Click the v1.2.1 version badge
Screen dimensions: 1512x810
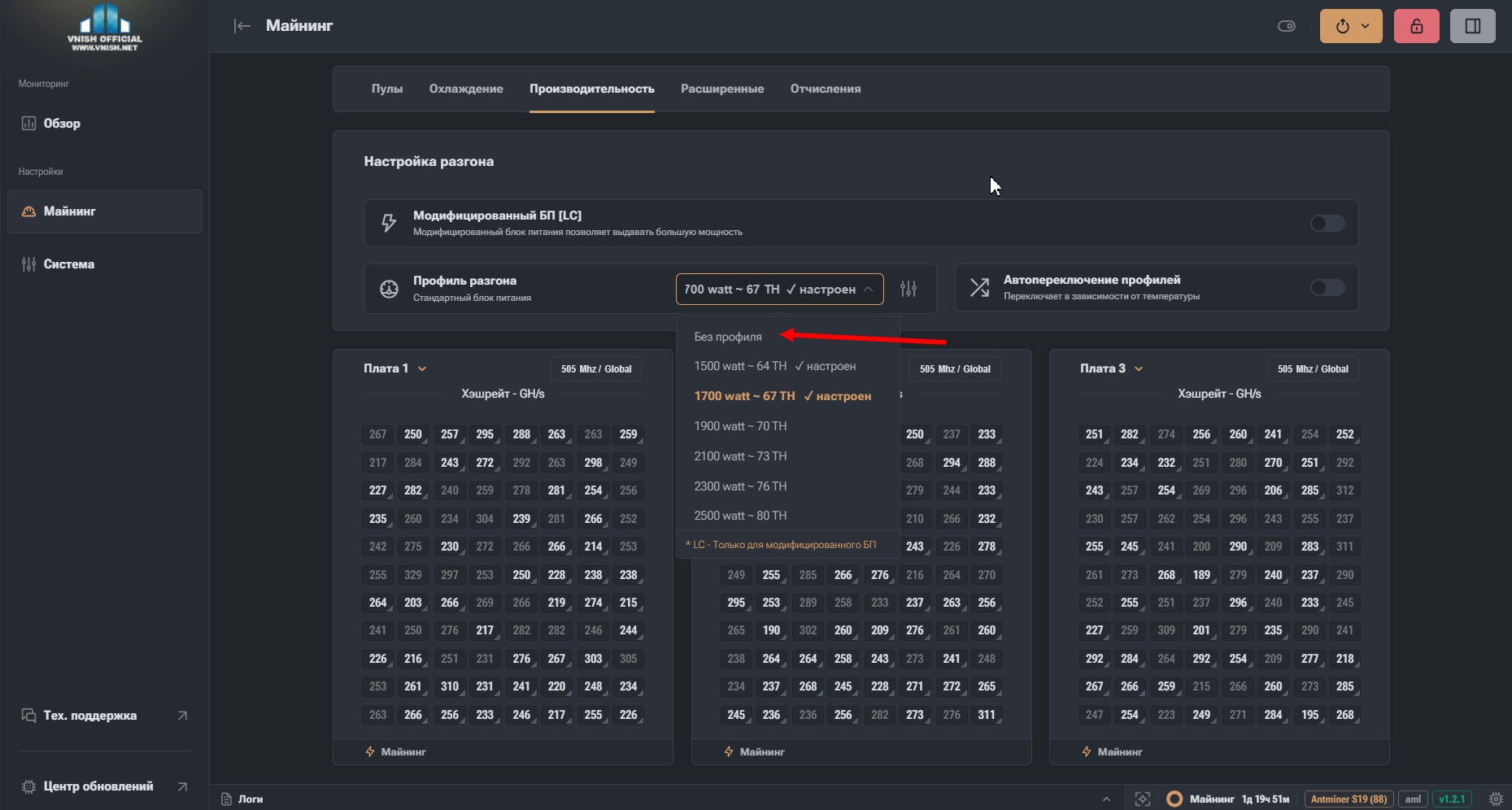point(1452,799)
